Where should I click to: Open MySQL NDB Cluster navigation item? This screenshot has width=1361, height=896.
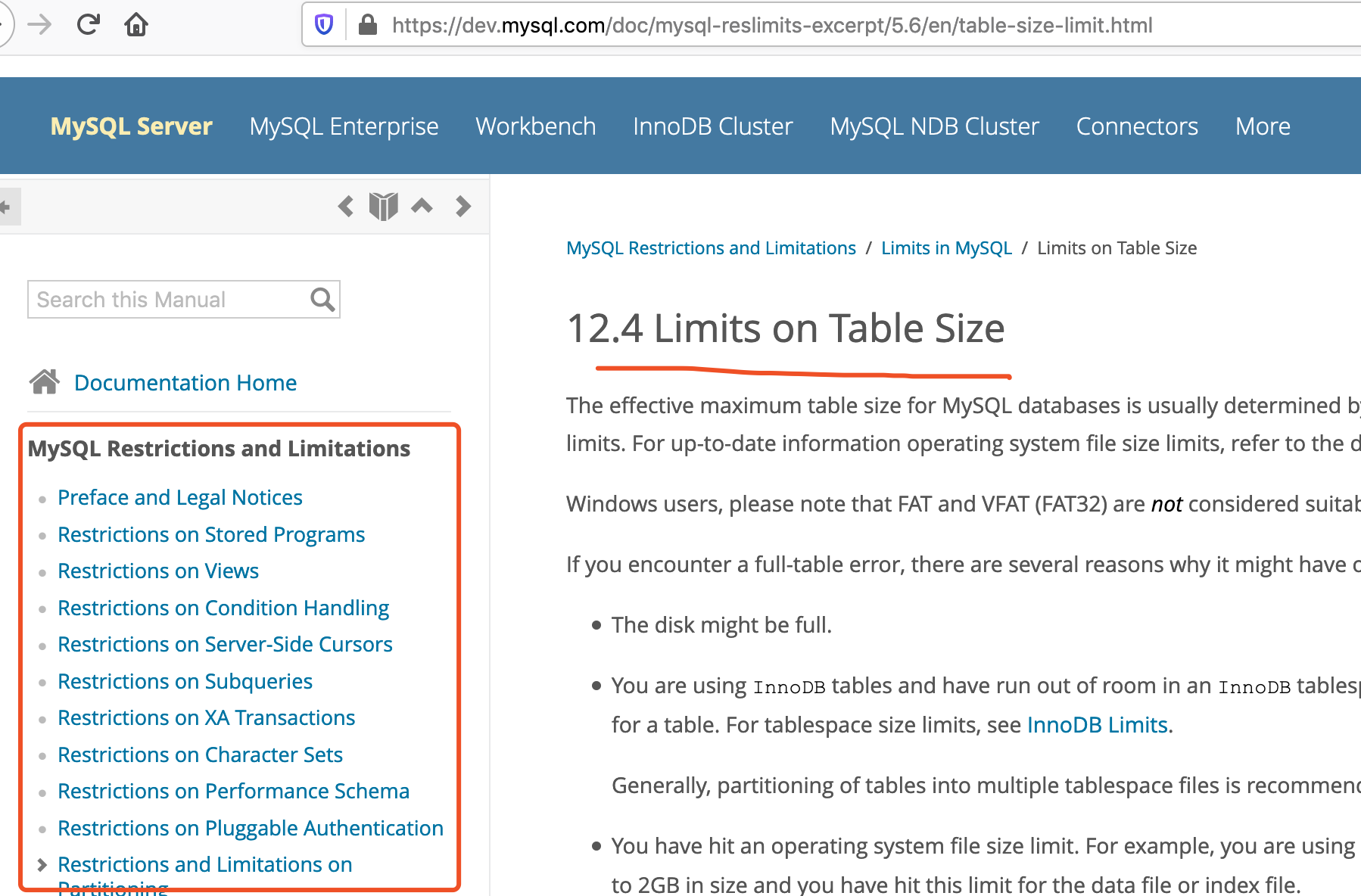[935, 126]
